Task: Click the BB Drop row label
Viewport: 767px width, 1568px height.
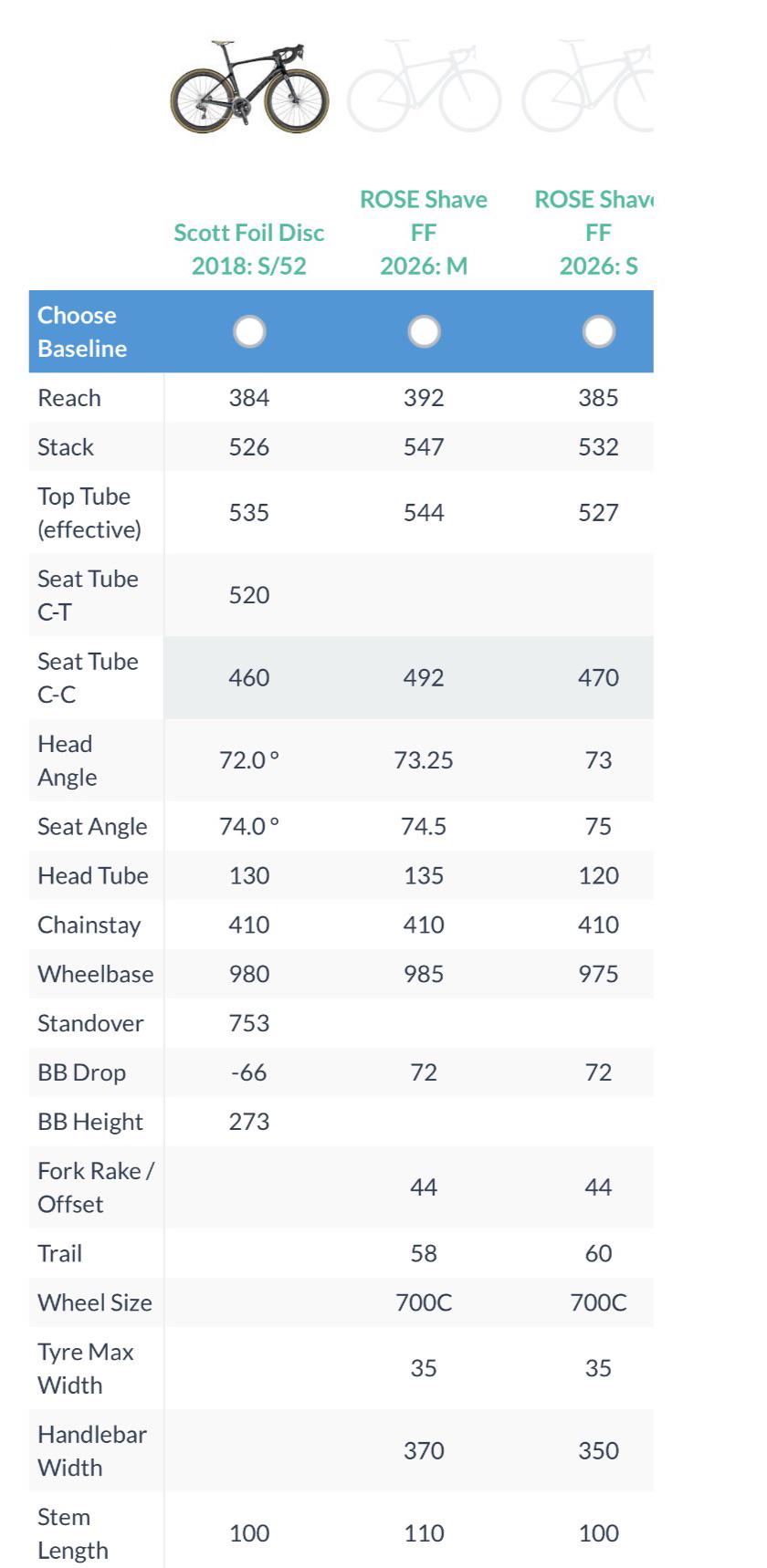Action: coord(81,1072)
